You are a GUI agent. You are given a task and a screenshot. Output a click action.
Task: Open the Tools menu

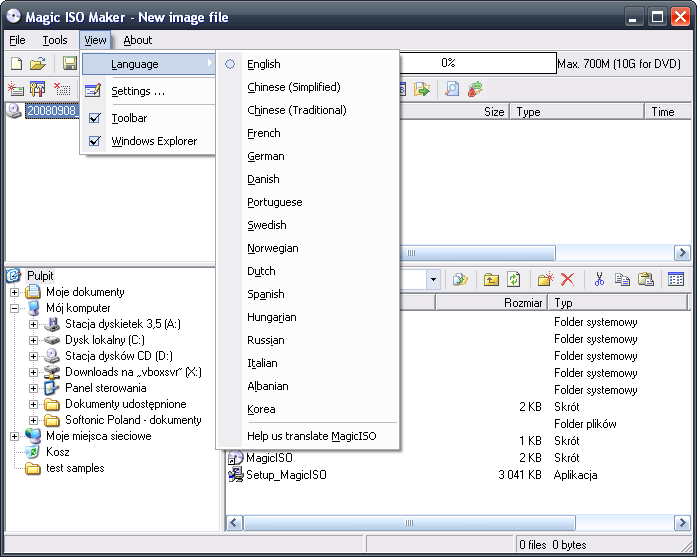point(55,40)
